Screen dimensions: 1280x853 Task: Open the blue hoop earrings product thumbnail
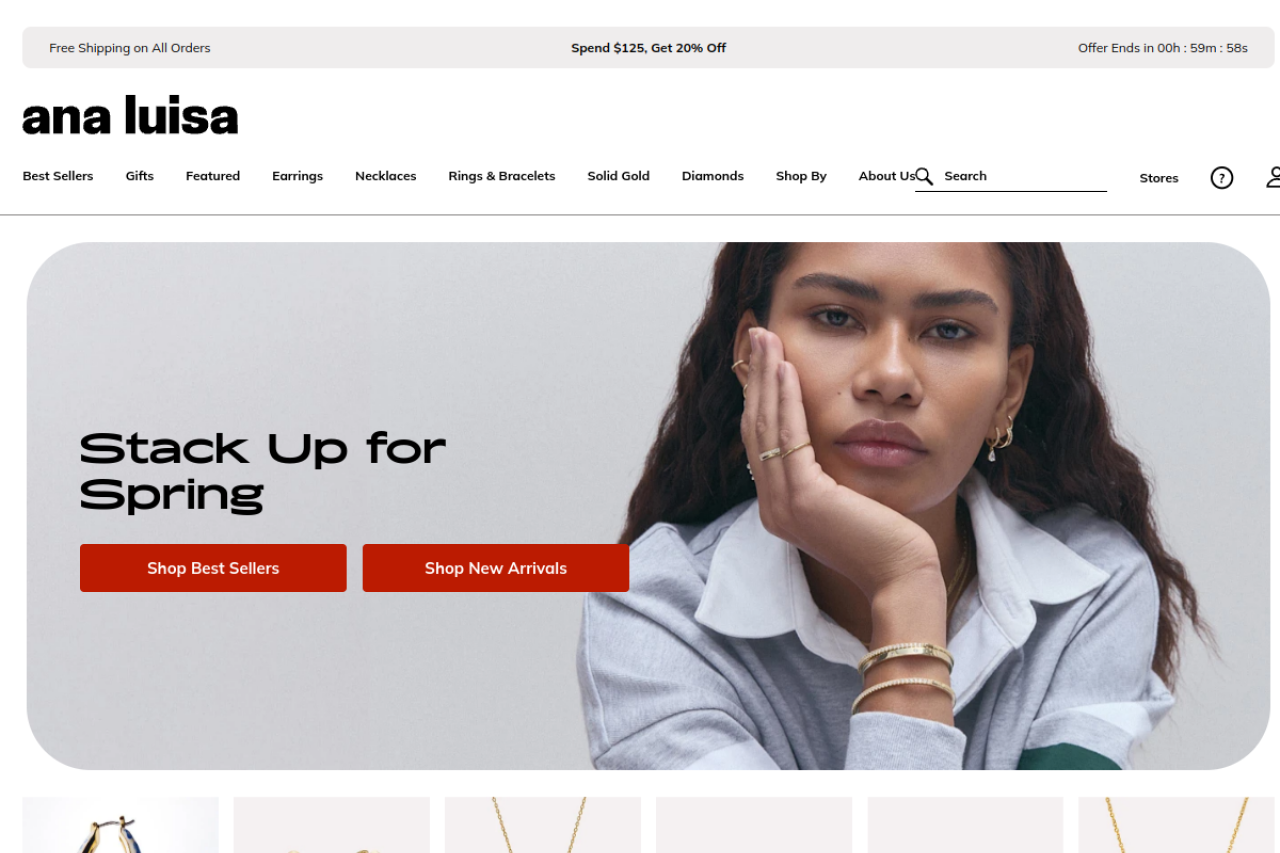[x=120, y=825]
